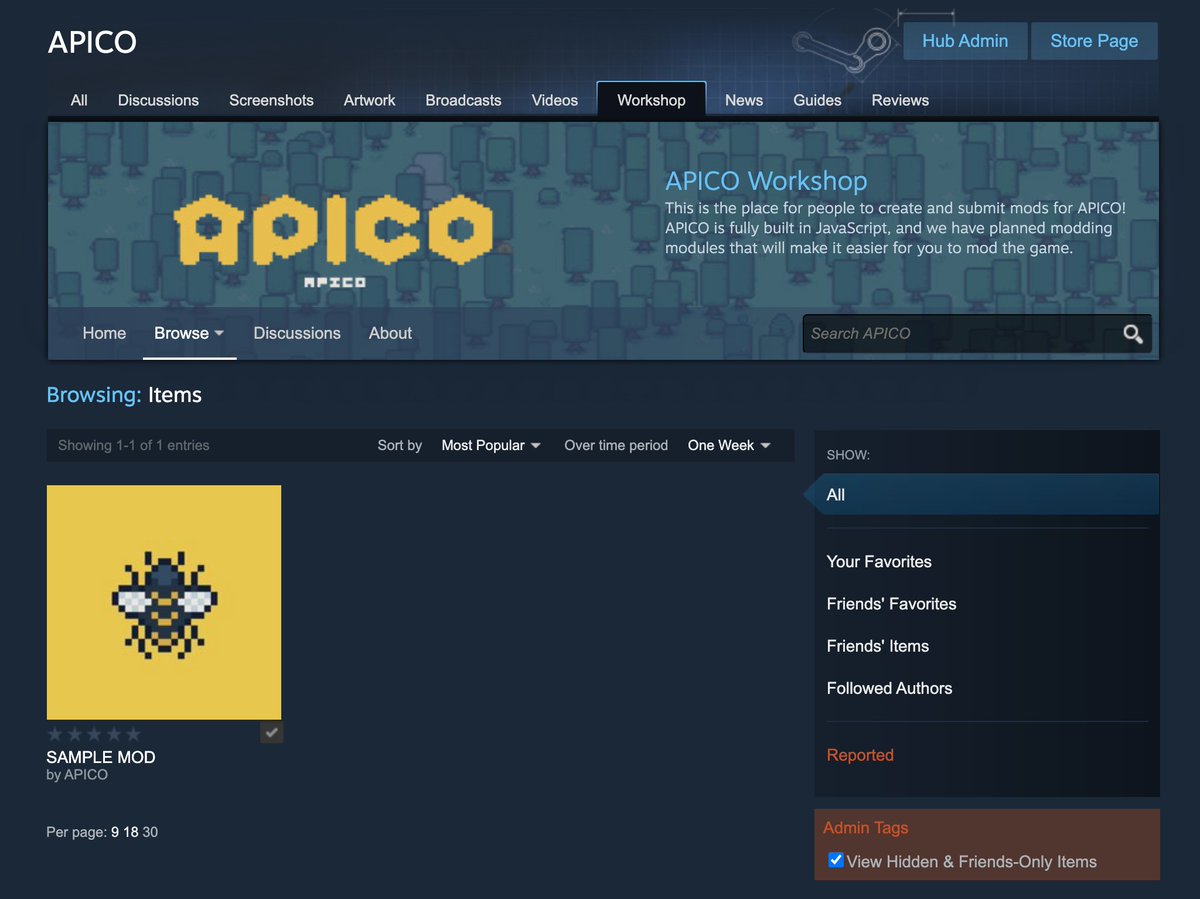Go to workshop Home
1200x899 pixels.
(x=104, y=333)
